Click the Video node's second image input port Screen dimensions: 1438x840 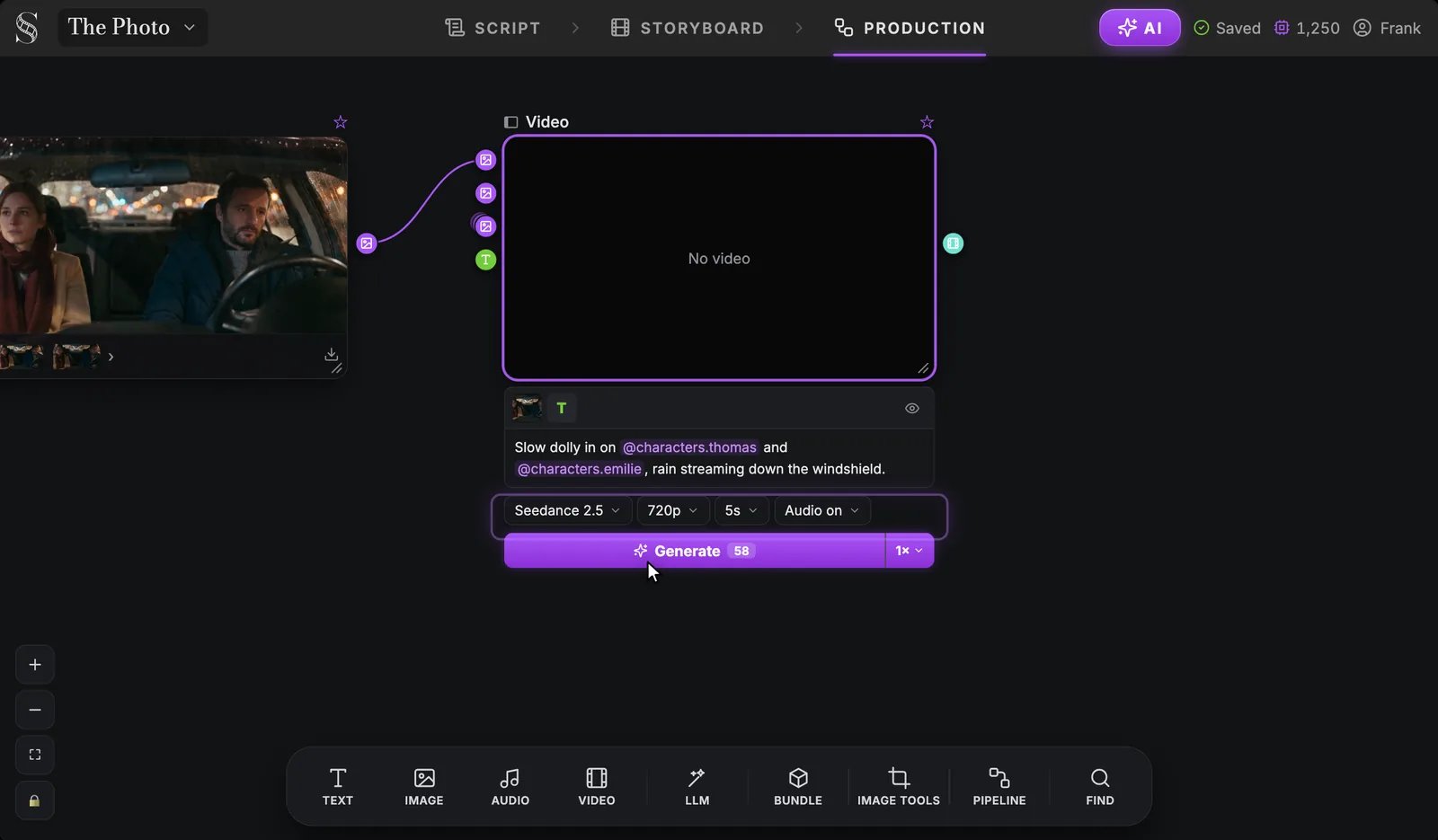486,193
